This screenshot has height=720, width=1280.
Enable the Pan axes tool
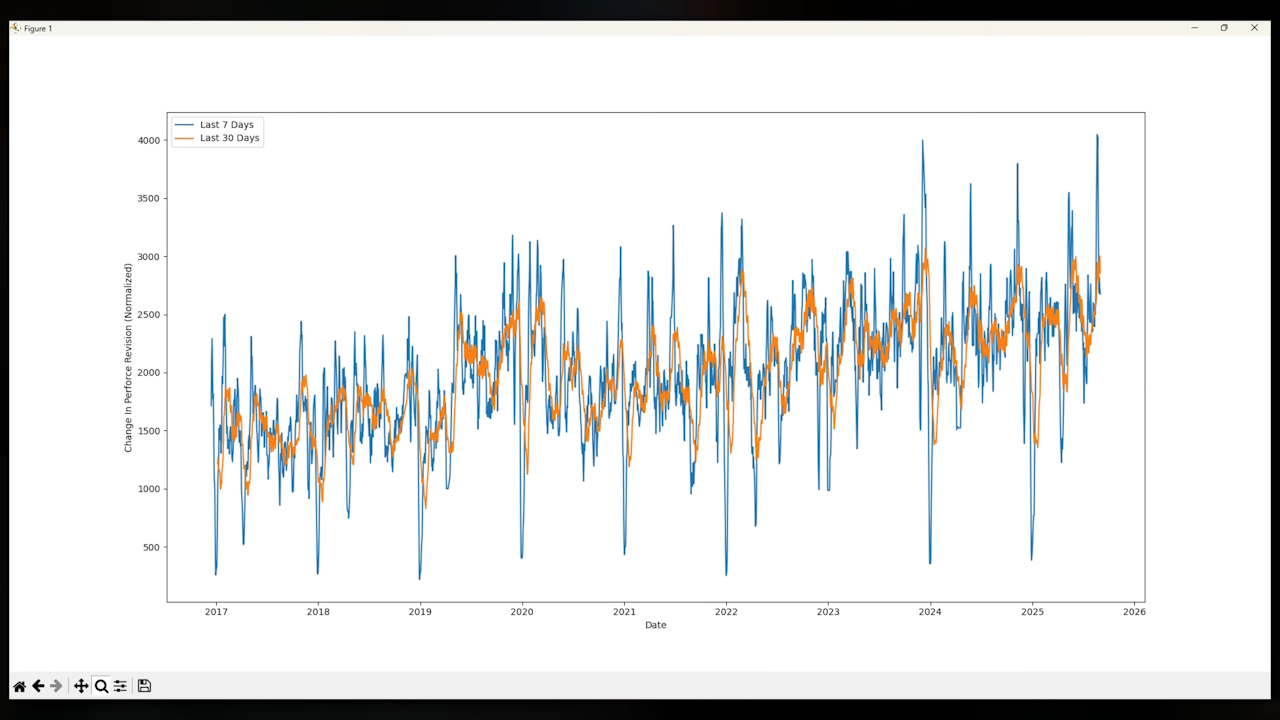pyautogui.click(x=81, y=686)
